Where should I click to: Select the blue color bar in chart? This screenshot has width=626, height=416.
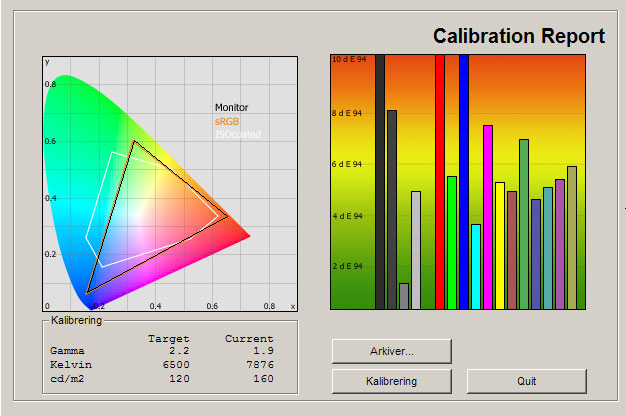(464, 182)
